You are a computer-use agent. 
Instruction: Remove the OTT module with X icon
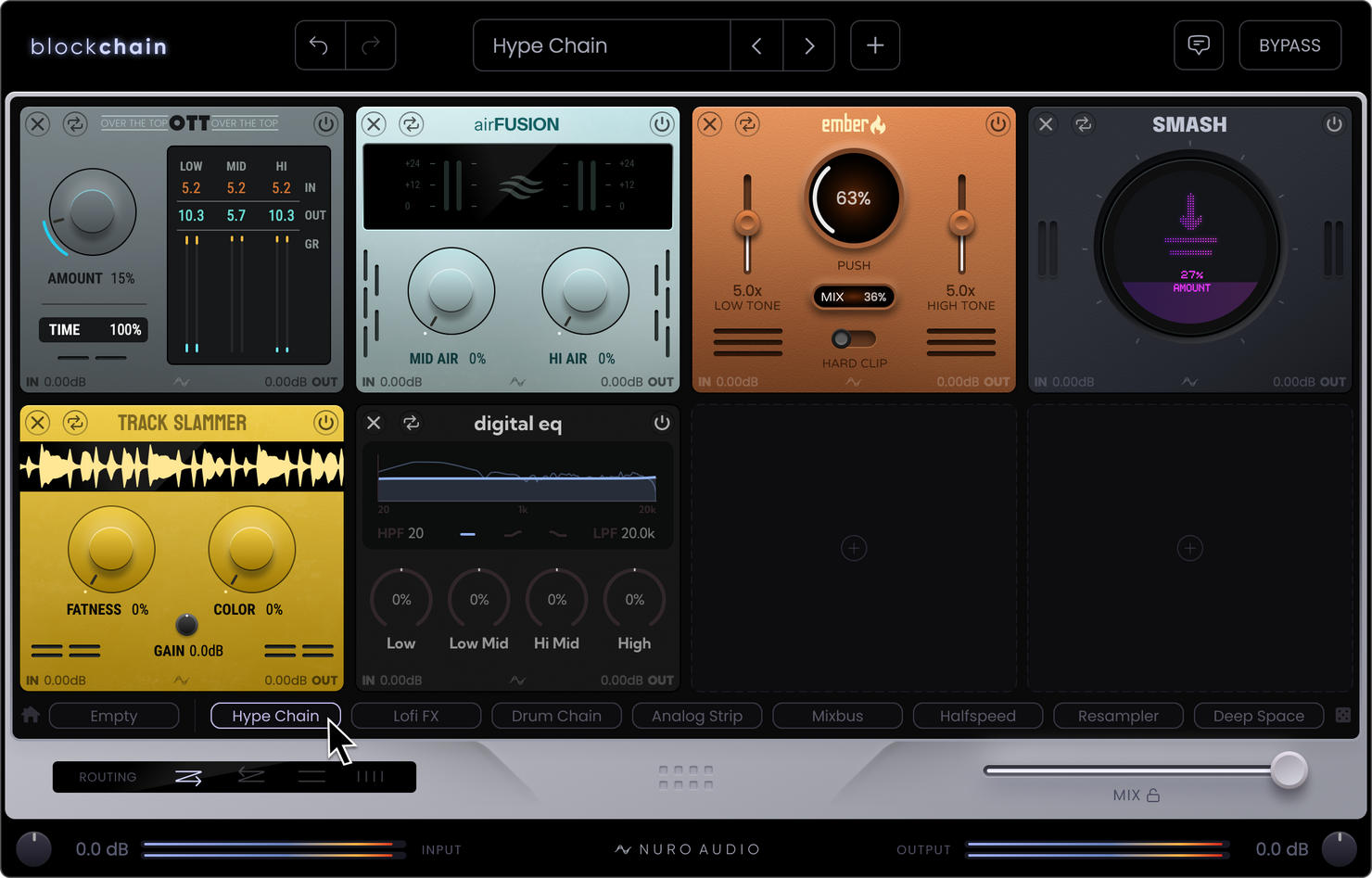tap(37, 124)
